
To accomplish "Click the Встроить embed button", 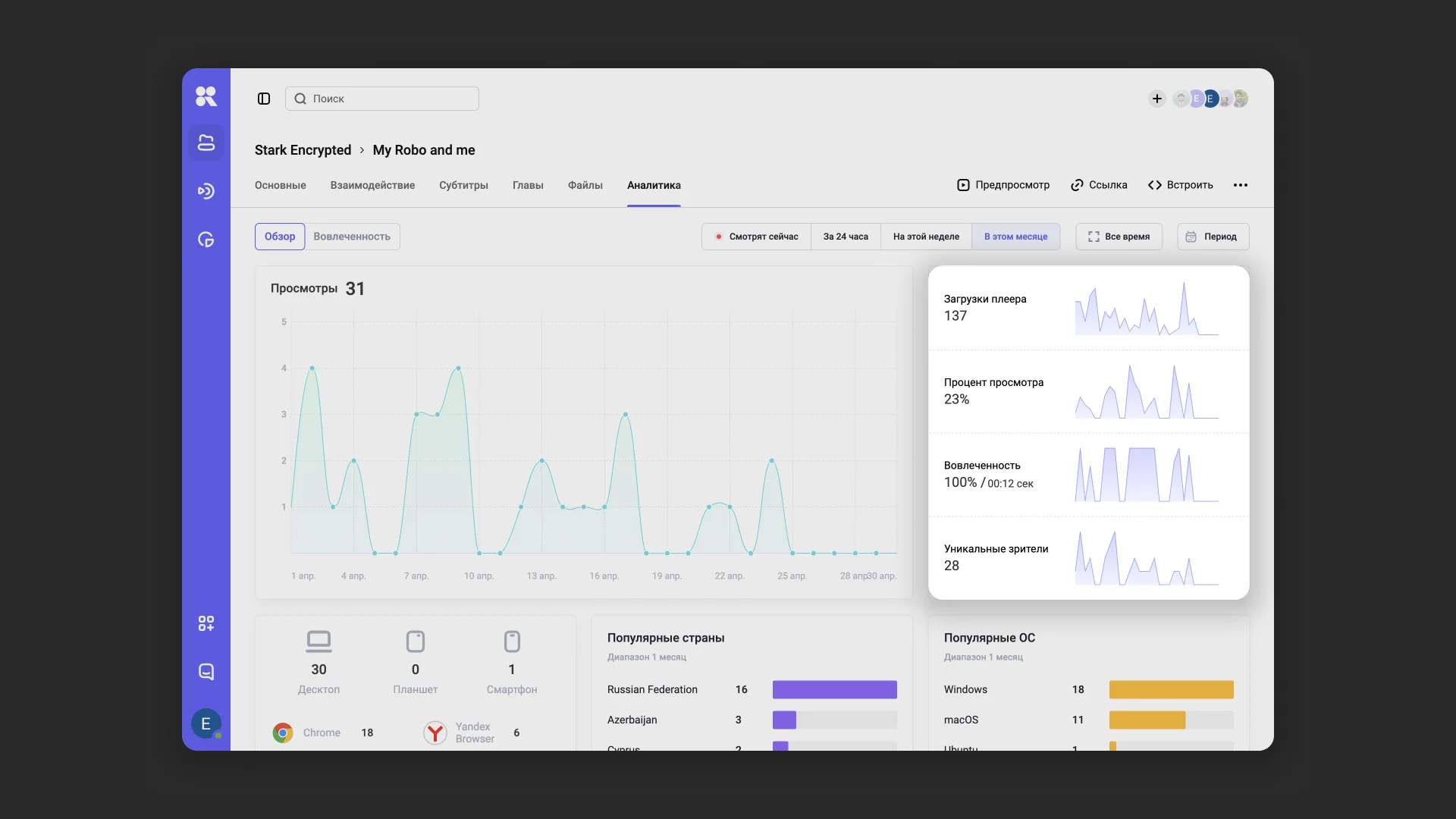I will coord(1181,185).
